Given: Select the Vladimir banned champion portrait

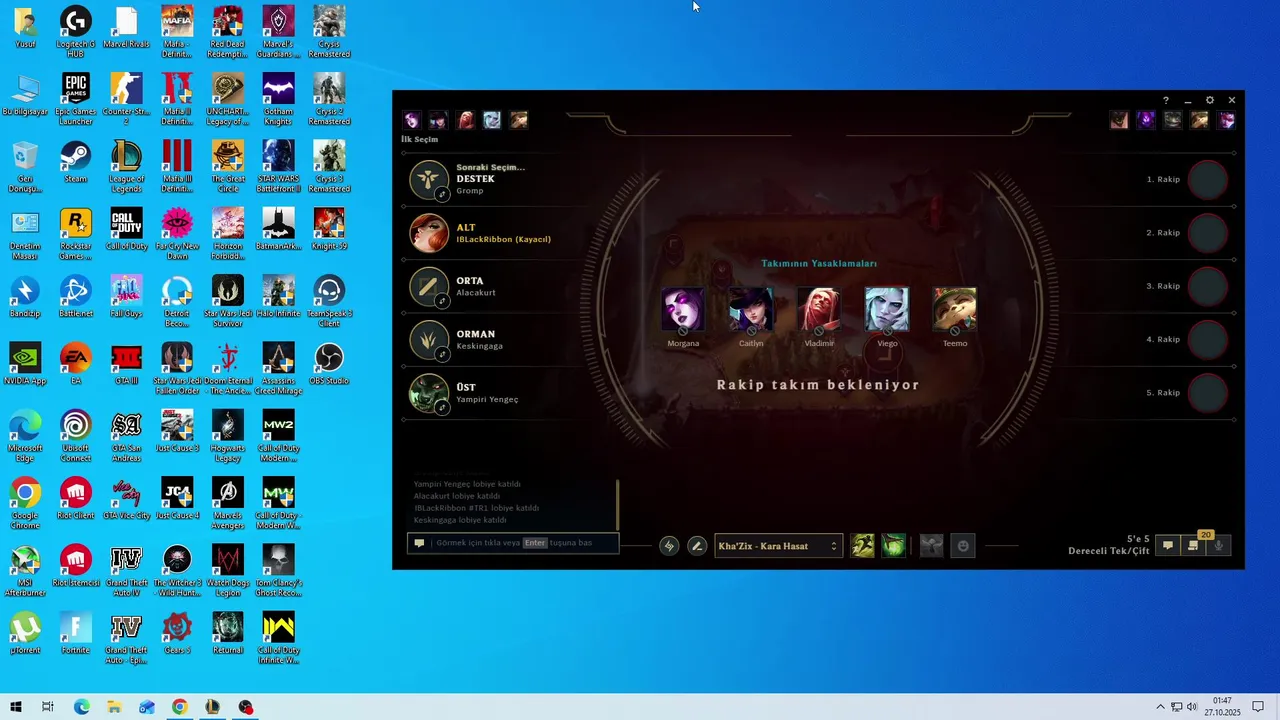Looking at the screenshot, I should tap(819, 310).
